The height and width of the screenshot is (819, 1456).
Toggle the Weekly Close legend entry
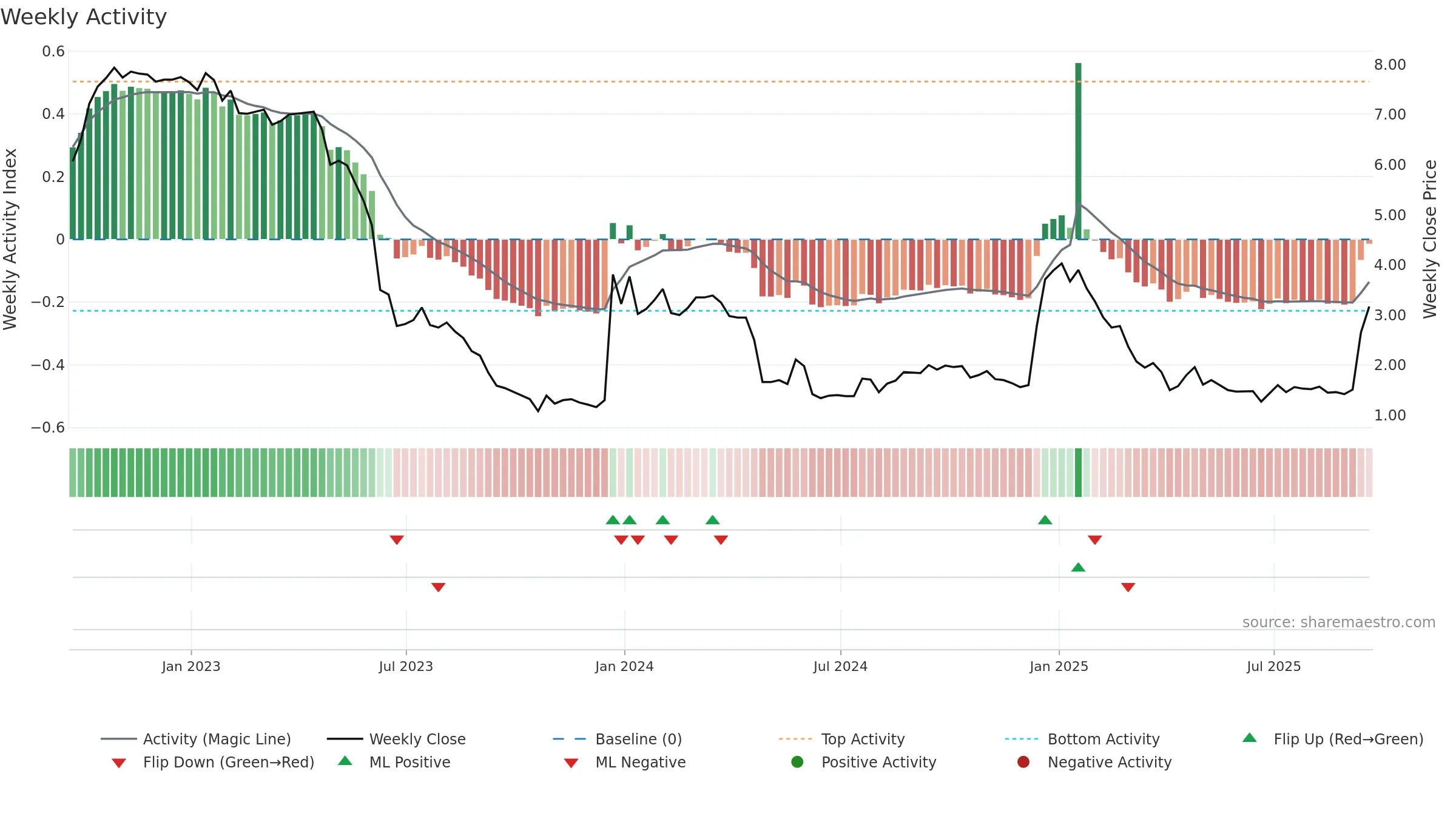coord(396,739)
